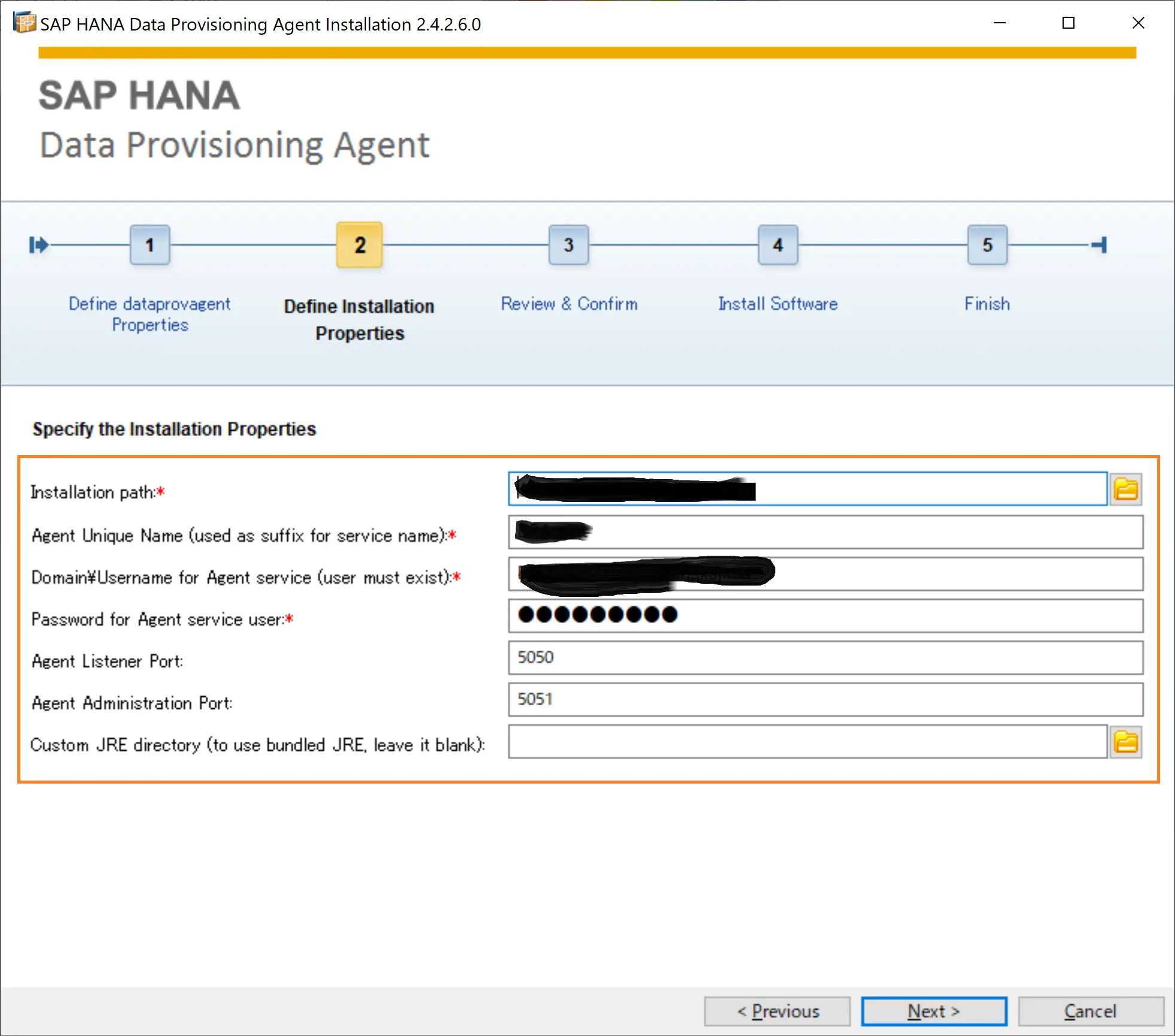The height and width of the screenshot is (1036, 1175).
Task: Browse folder for Installation path
Action: 1126,489
